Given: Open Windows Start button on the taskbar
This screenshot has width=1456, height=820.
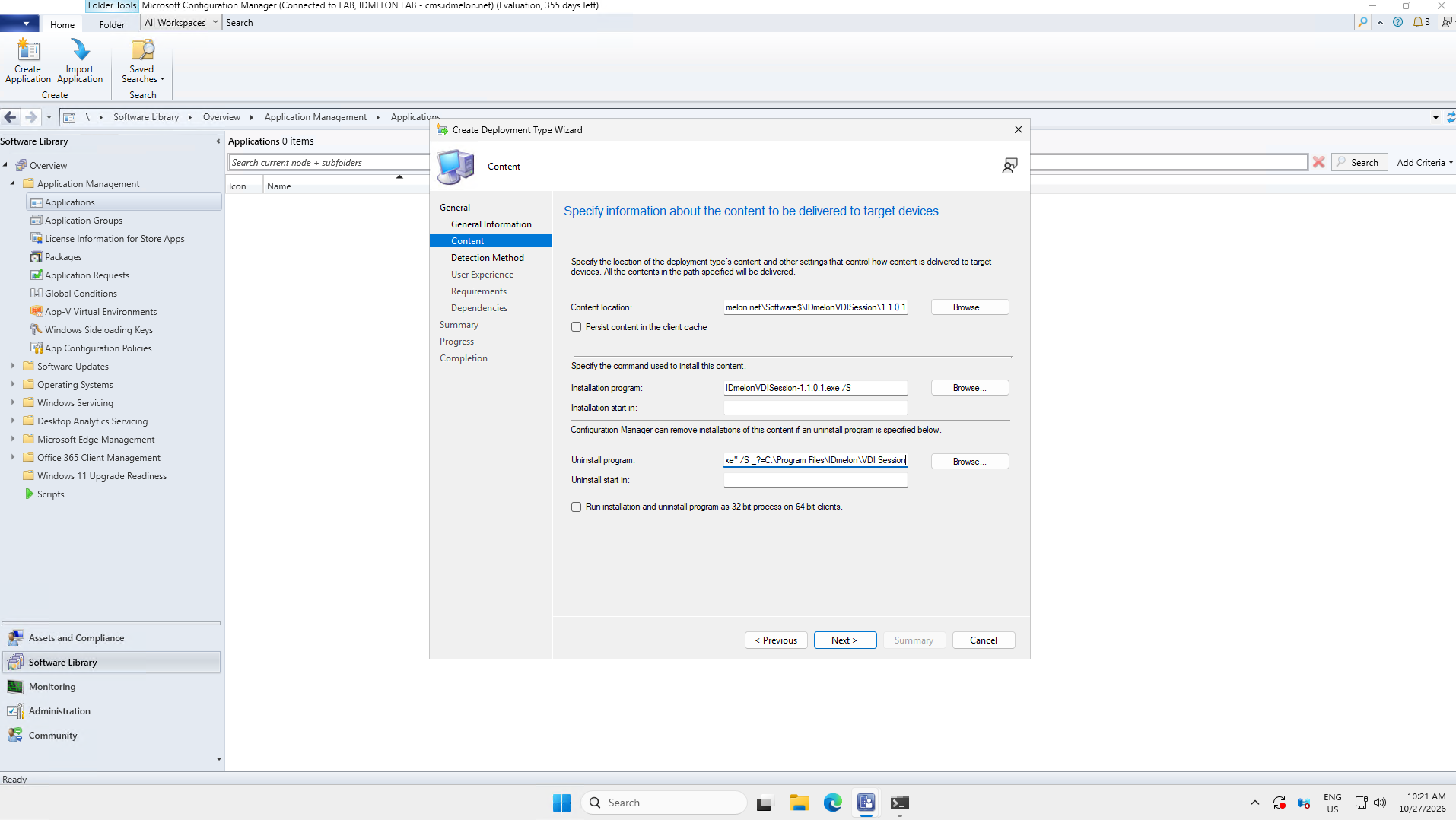Looking at the screenshot, I should point(562,803).
